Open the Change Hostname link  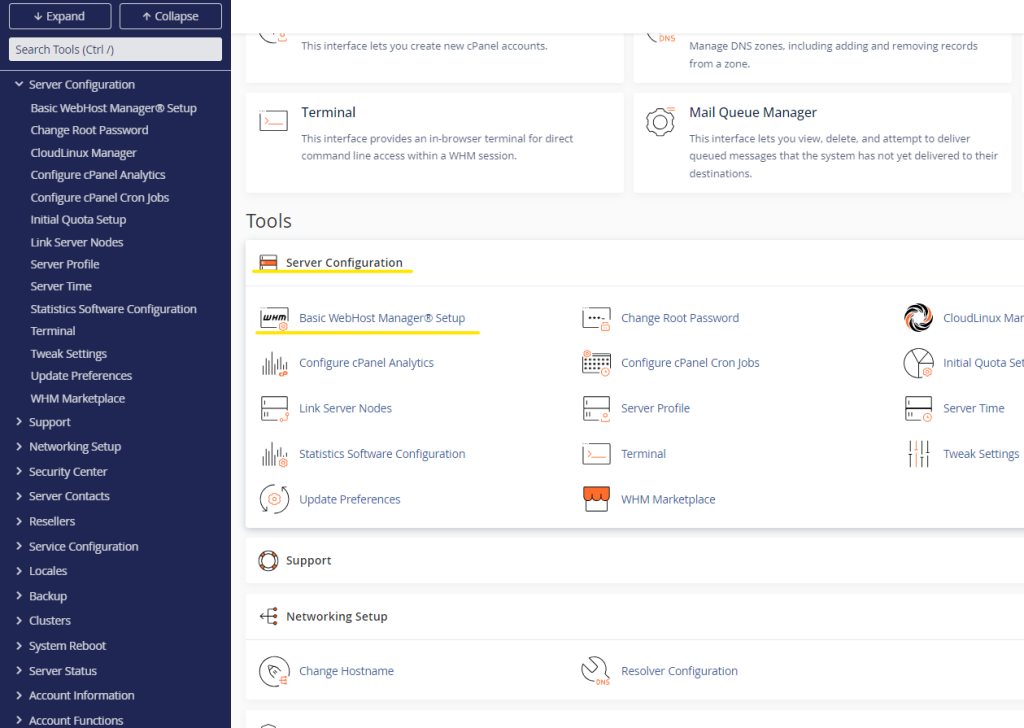346,671
